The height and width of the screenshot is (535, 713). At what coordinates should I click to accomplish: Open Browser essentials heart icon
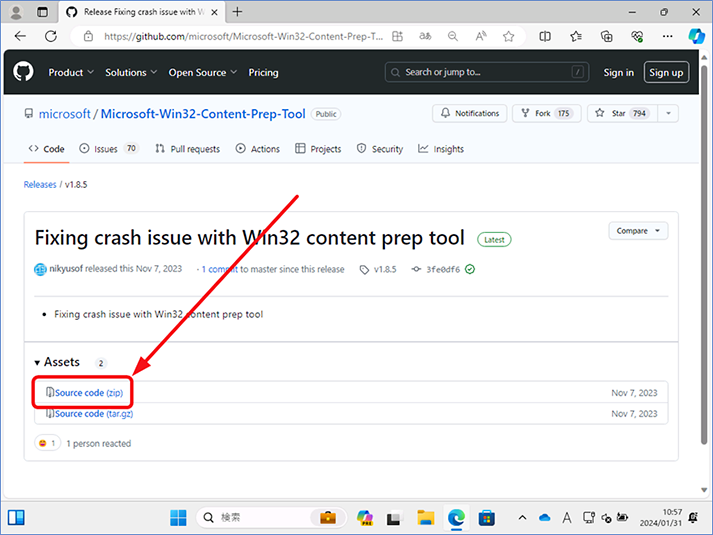click(637, 36)
